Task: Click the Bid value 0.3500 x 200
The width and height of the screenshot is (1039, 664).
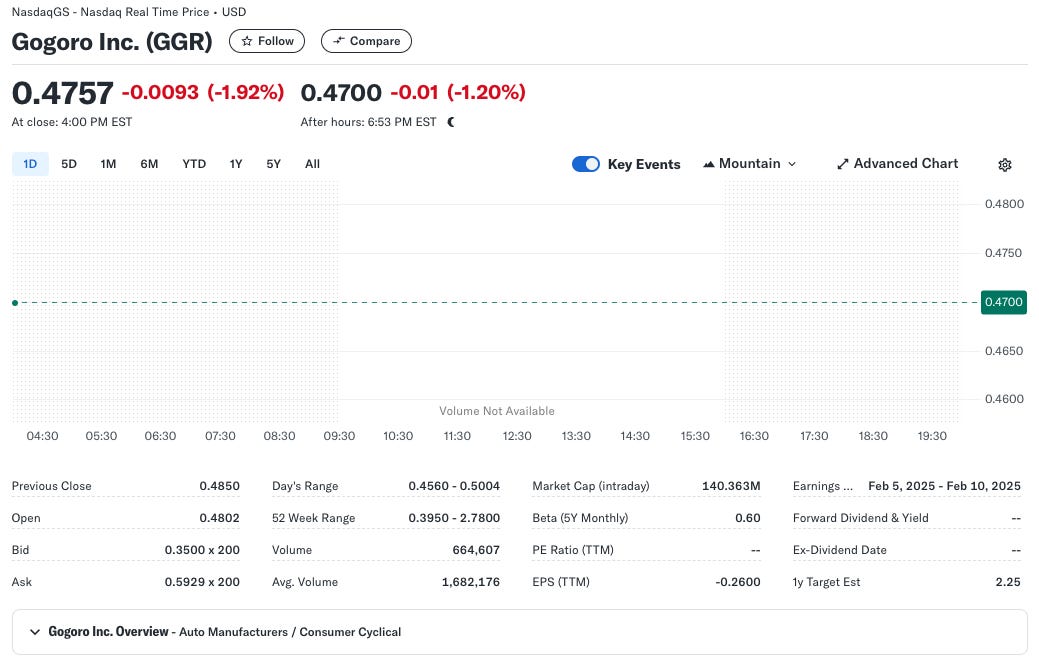Action: (x=202, y=549)
